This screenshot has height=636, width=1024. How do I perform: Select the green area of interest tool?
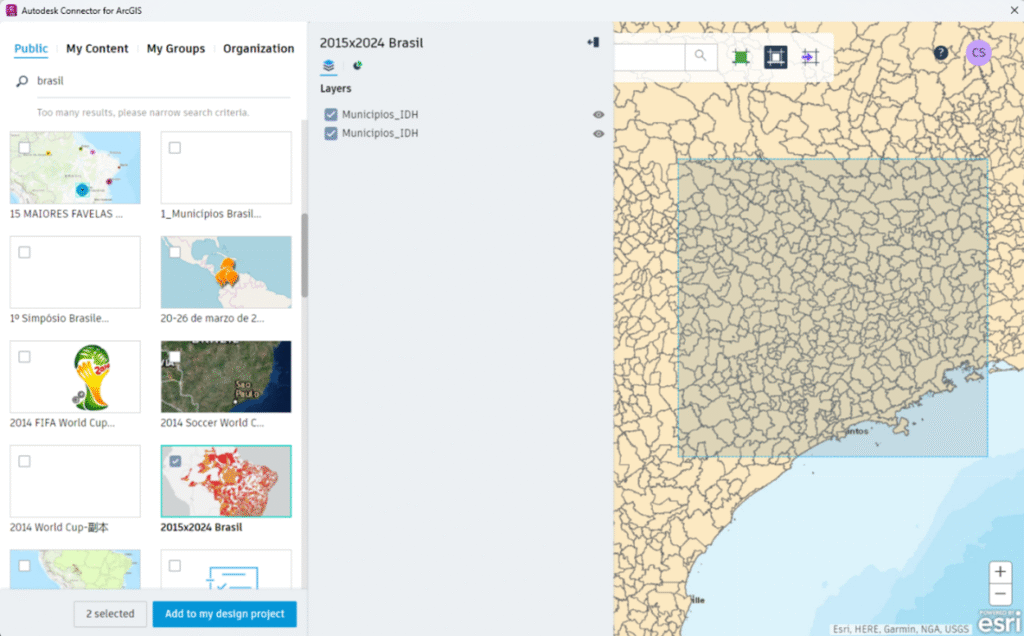741,57
